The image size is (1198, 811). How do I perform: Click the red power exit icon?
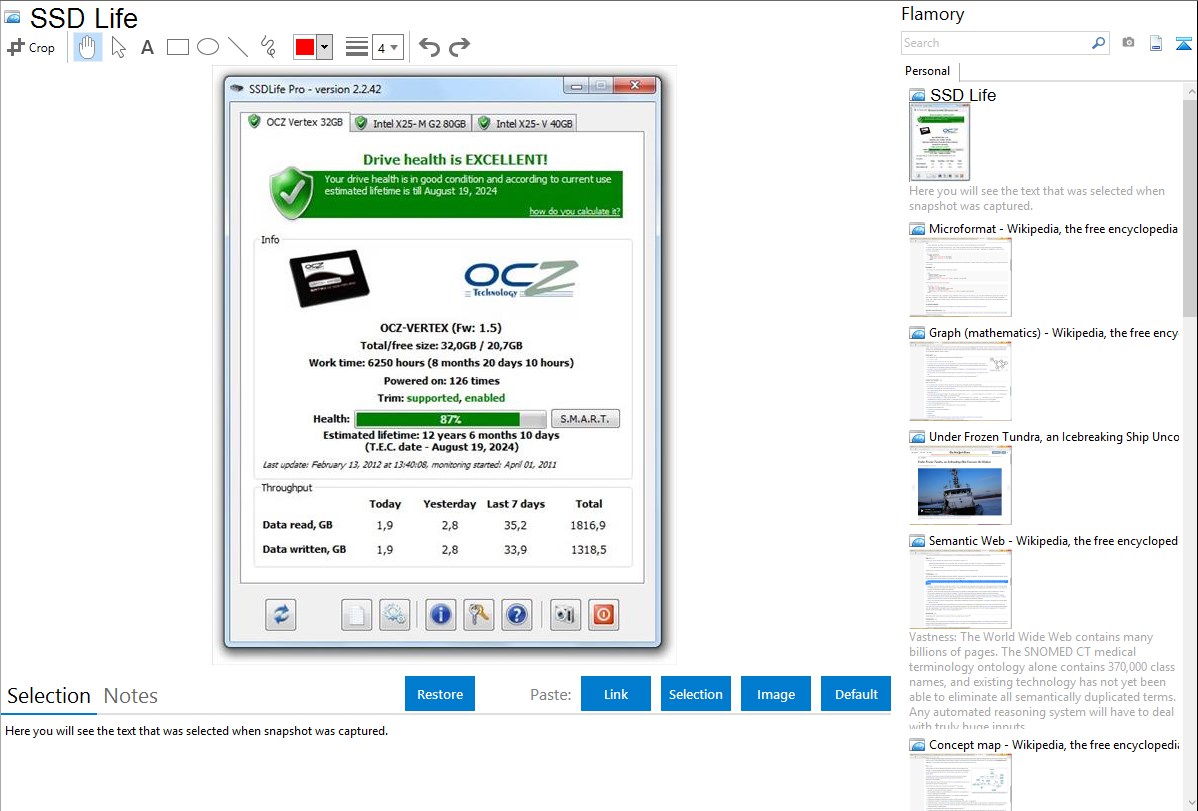[604, 615]
